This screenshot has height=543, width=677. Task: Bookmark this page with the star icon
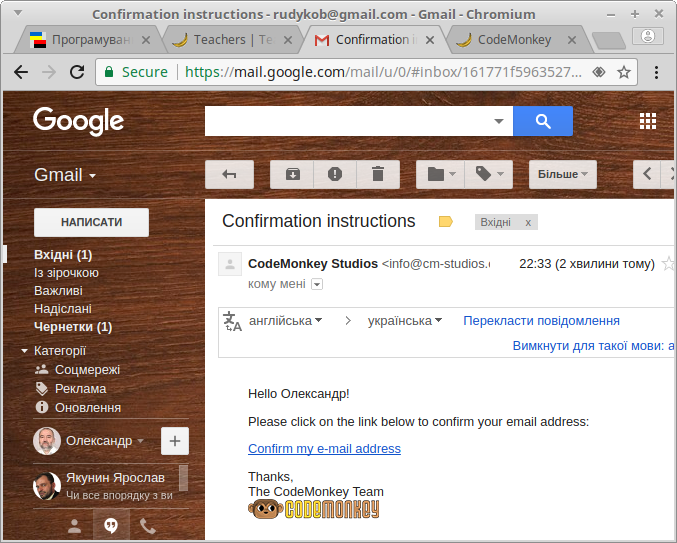pyautogui.click(x=624, y=72)
